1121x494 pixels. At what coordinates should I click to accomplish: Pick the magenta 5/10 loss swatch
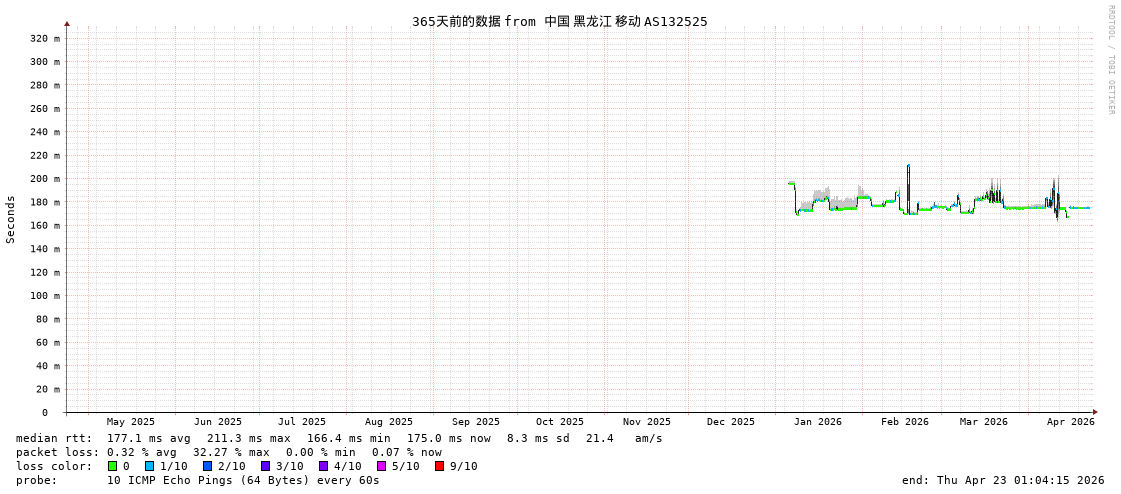381,466
